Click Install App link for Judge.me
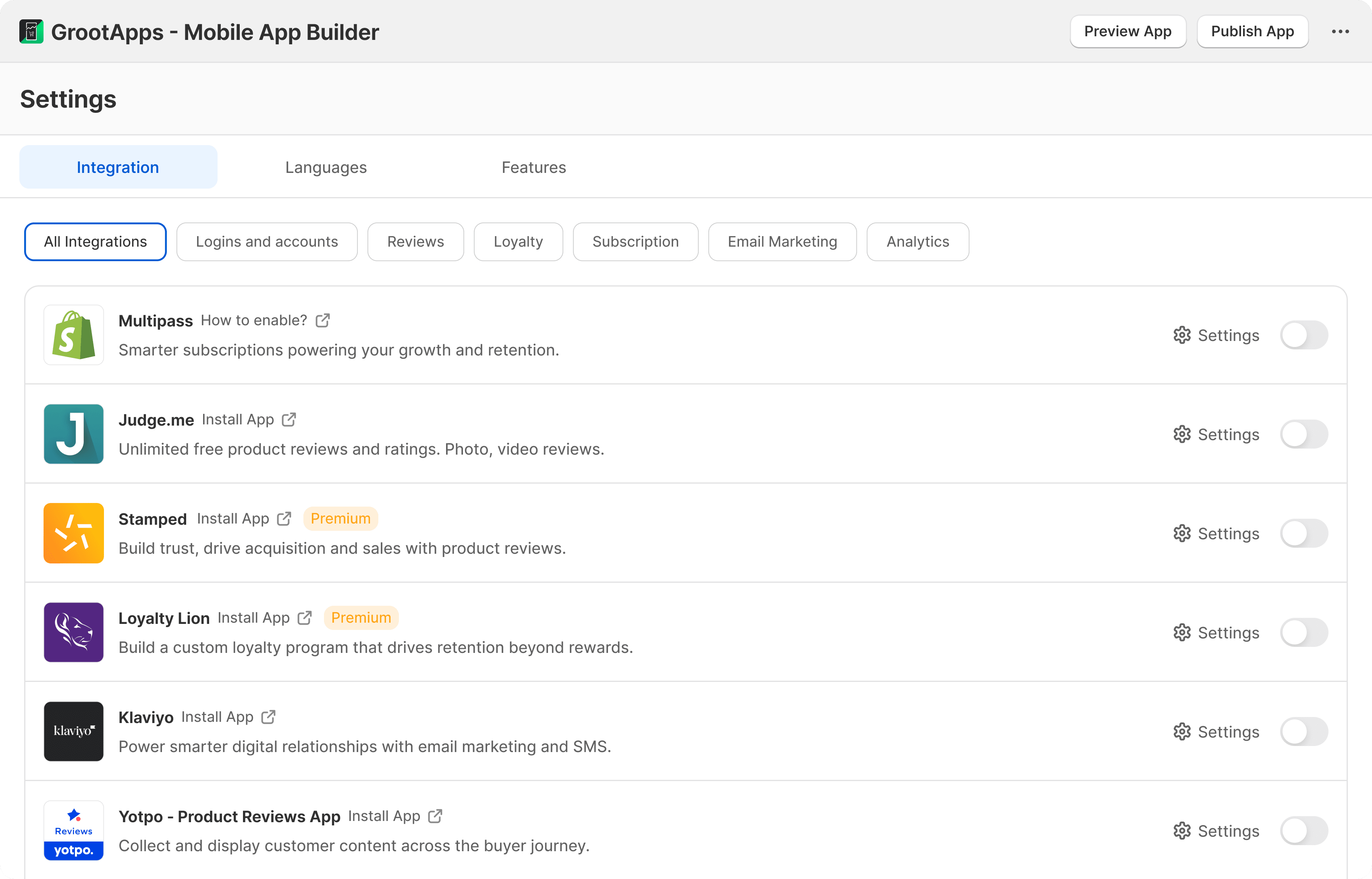This screenshot has height=879, width=1372. click(x=238, y=420)
